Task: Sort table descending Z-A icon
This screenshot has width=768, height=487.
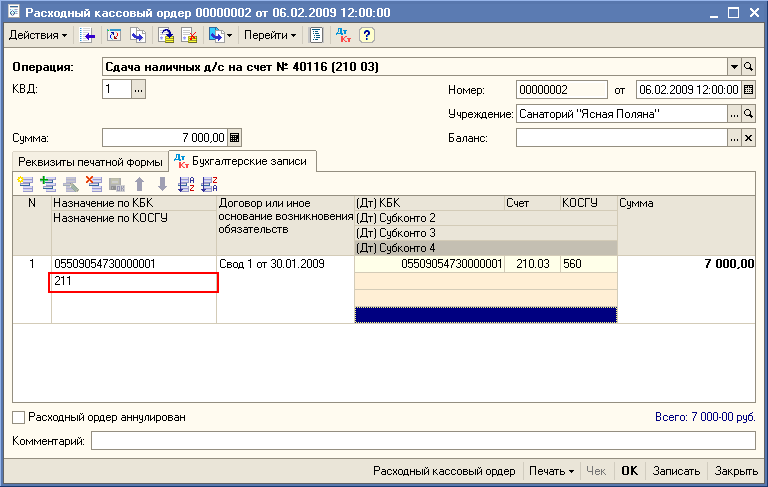Action: click(209, 184)
